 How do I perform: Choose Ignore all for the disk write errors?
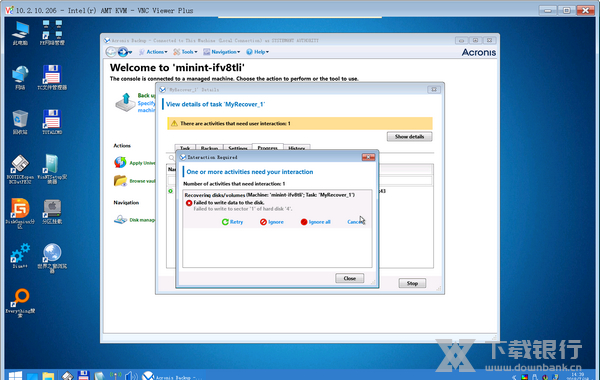point(315,222)
